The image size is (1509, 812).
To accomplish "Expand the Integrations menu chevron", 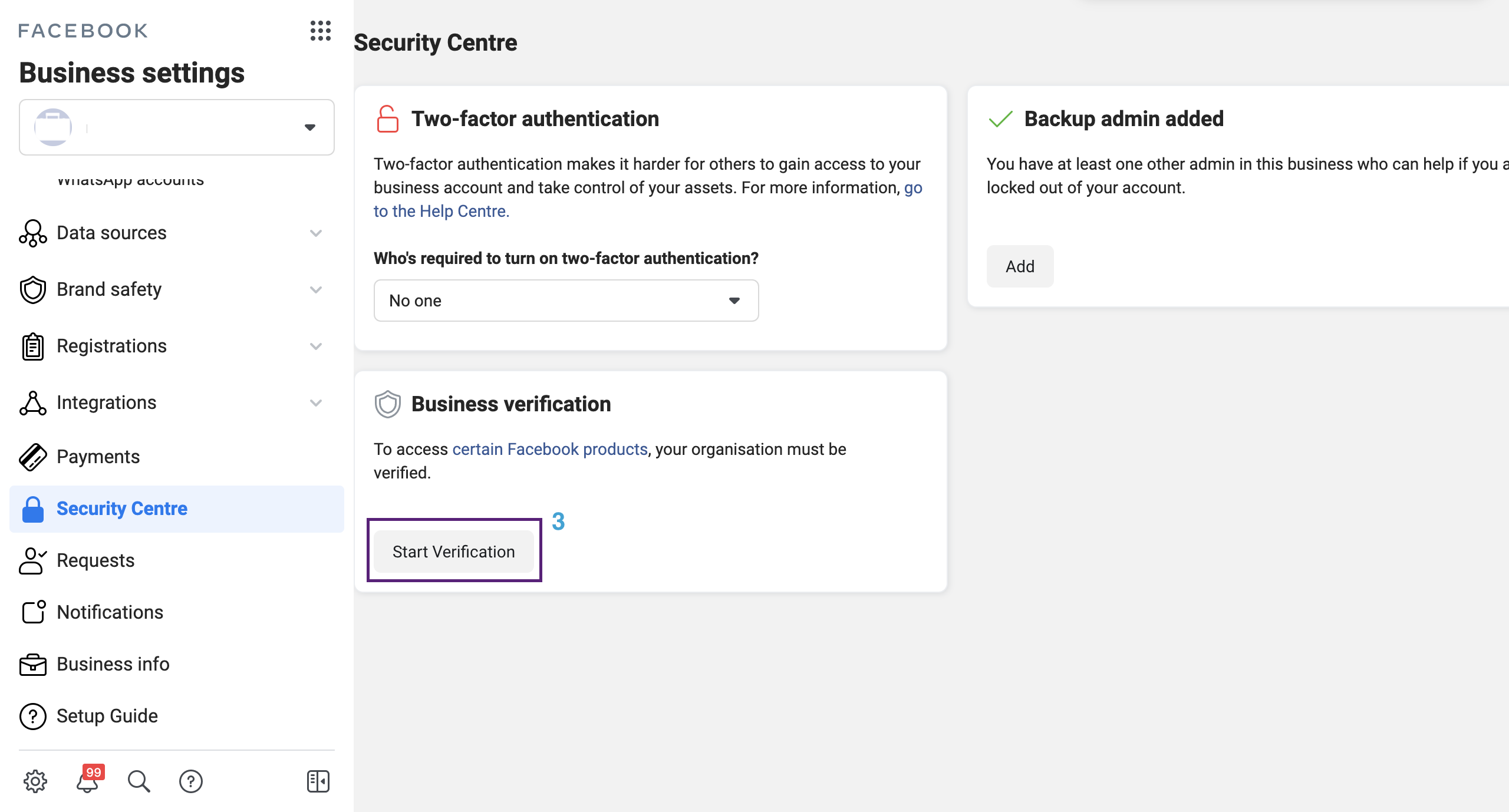I will (x=316, y=403).
